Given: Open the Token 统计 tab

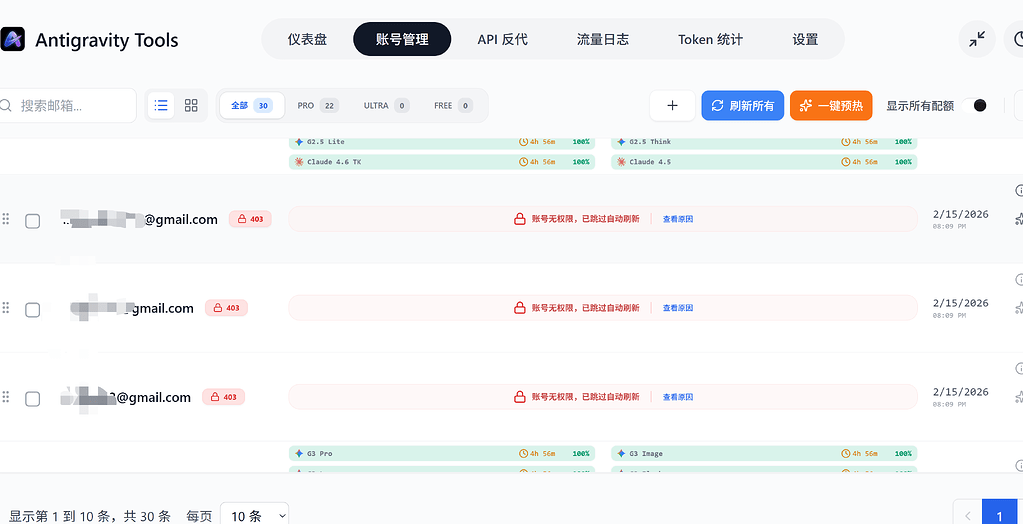Looking at the screenshot, I should point(710,39).
